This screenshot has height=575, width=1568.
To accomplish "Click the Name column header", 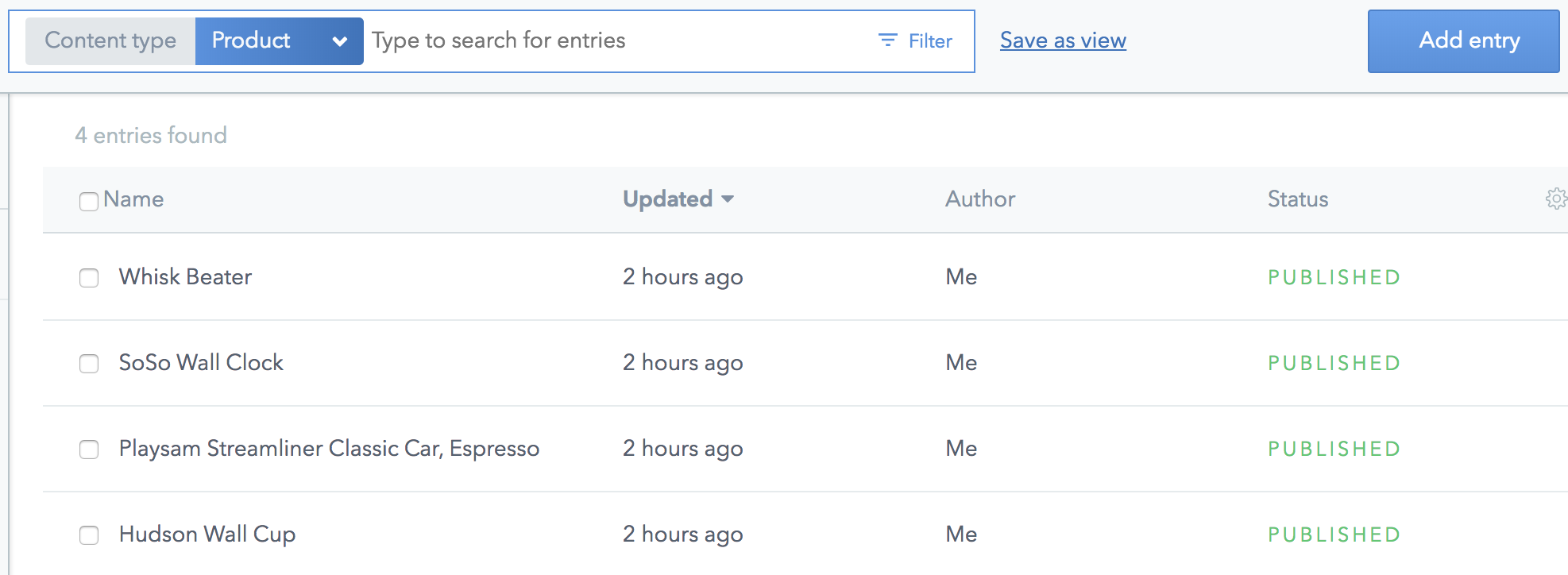I will [133, 199].
